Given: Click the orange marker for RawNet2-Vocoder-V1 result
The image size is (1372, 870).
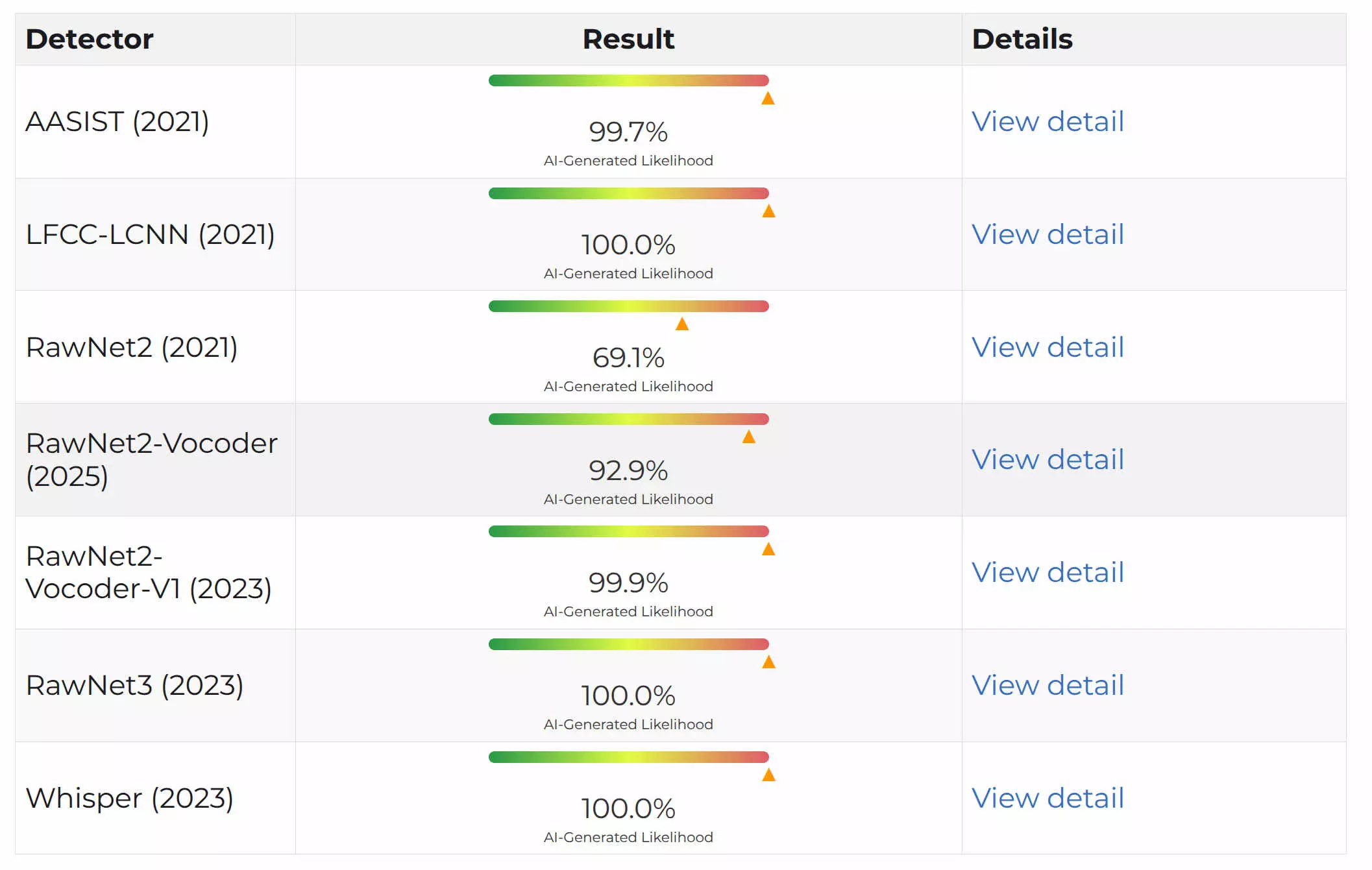Looking at the screenshot, I should click(768, 550).
